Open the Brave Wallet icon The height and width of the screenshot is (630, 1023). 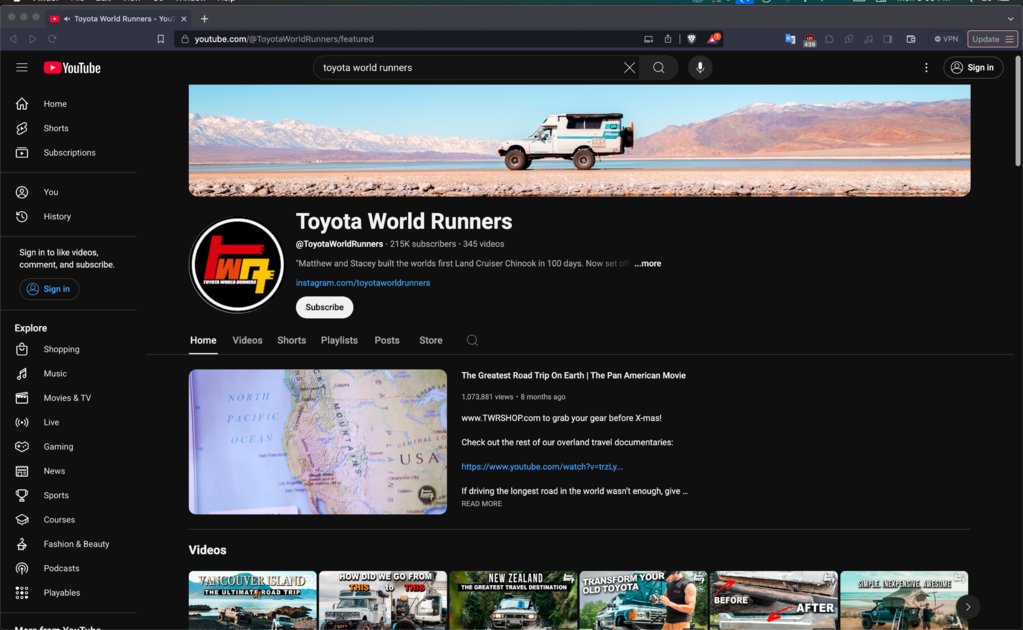(x=911, y=39)
